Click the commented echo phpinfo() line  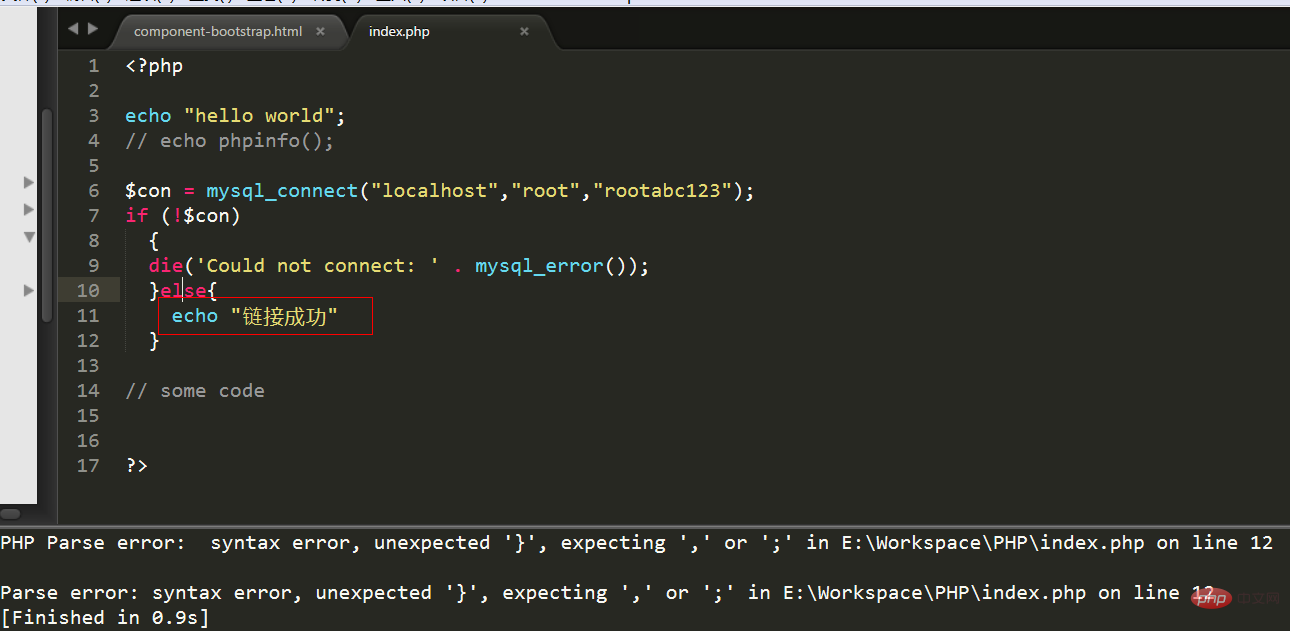pos(230,141)
